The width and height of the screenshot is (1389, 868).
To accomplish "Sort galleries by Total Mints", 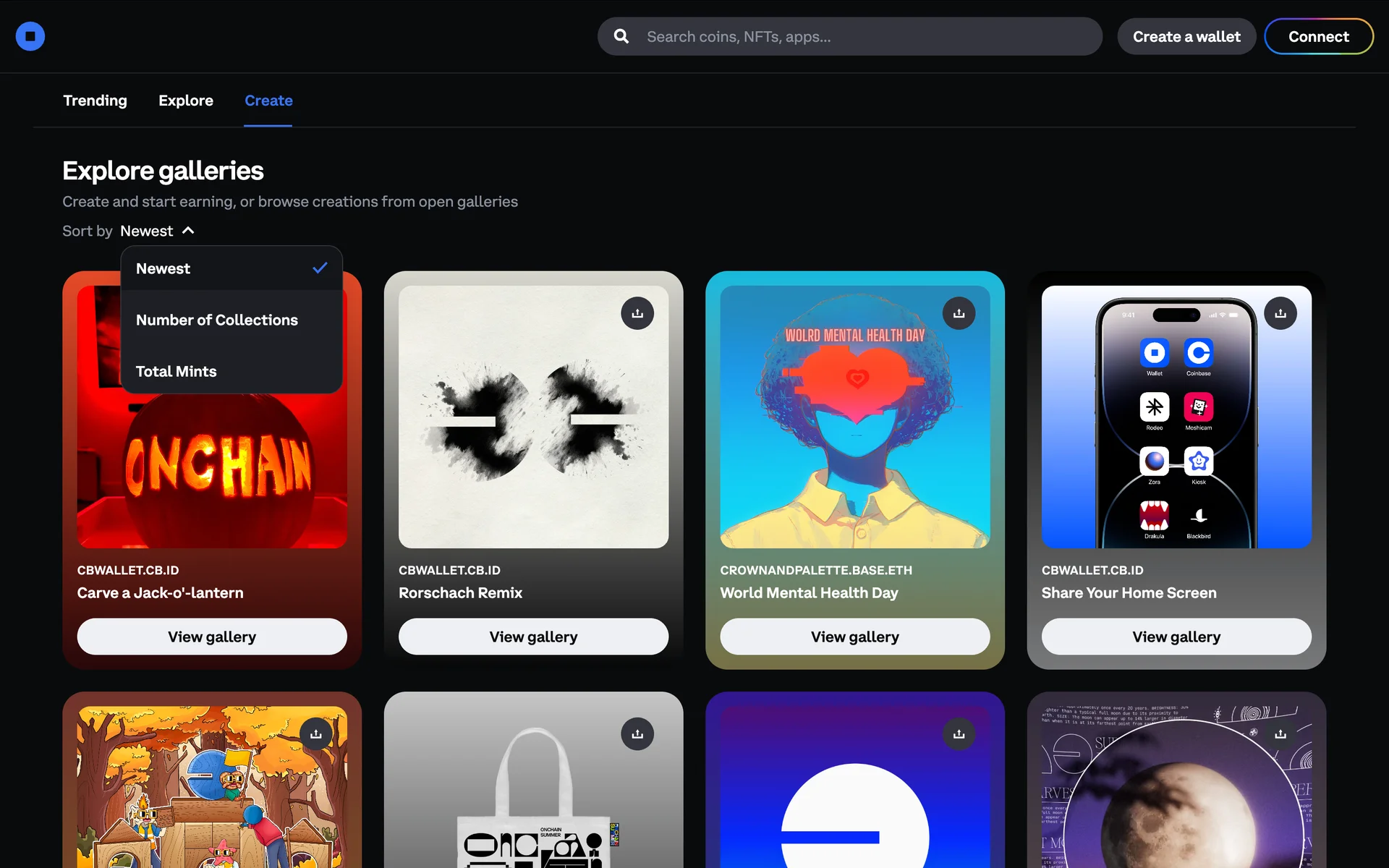I will [177, 371].
